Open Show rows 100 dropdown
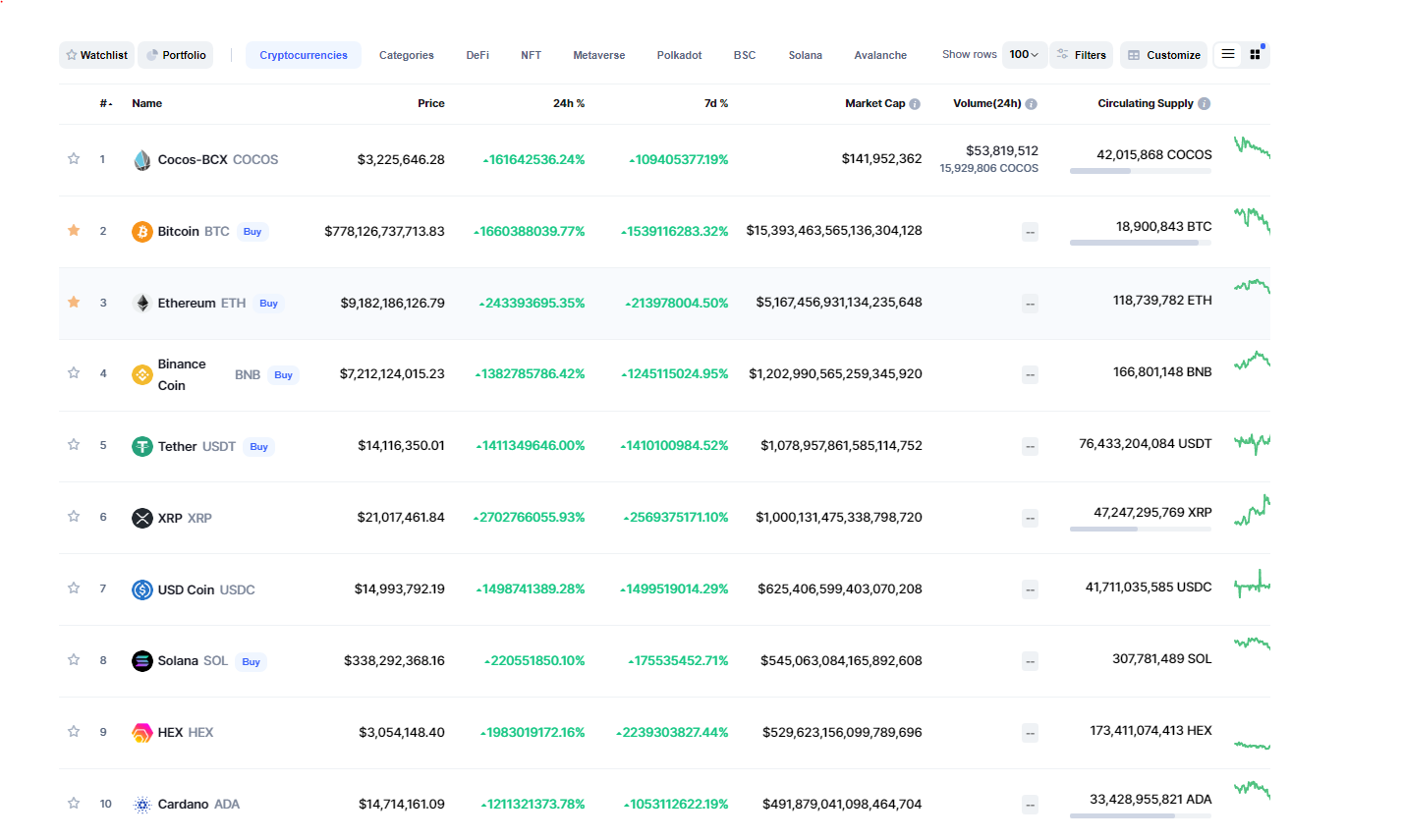 (x=1024, y=55)
